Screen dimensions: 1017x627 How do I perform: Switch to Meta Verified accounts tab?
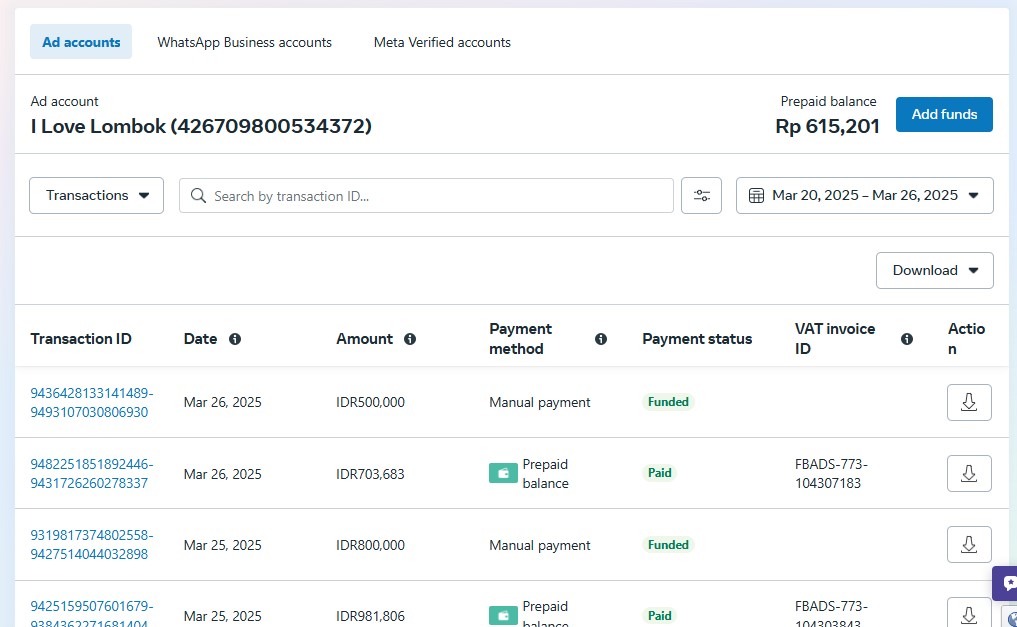(442, 42)
